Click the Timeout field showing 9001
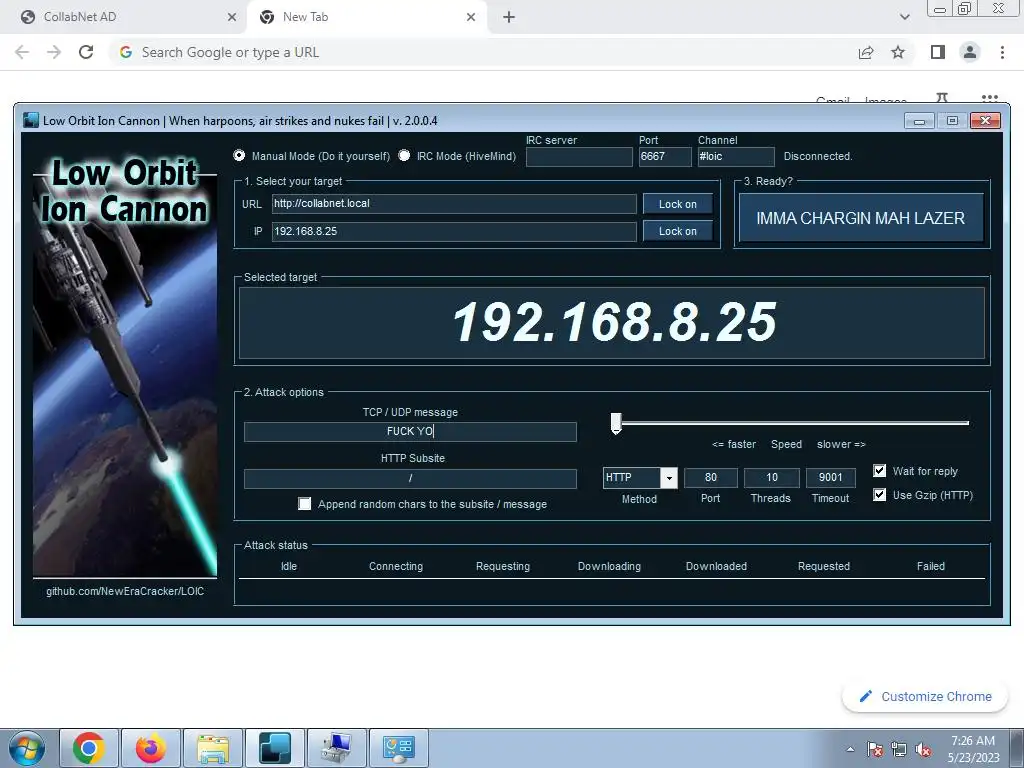 point(830,478)
